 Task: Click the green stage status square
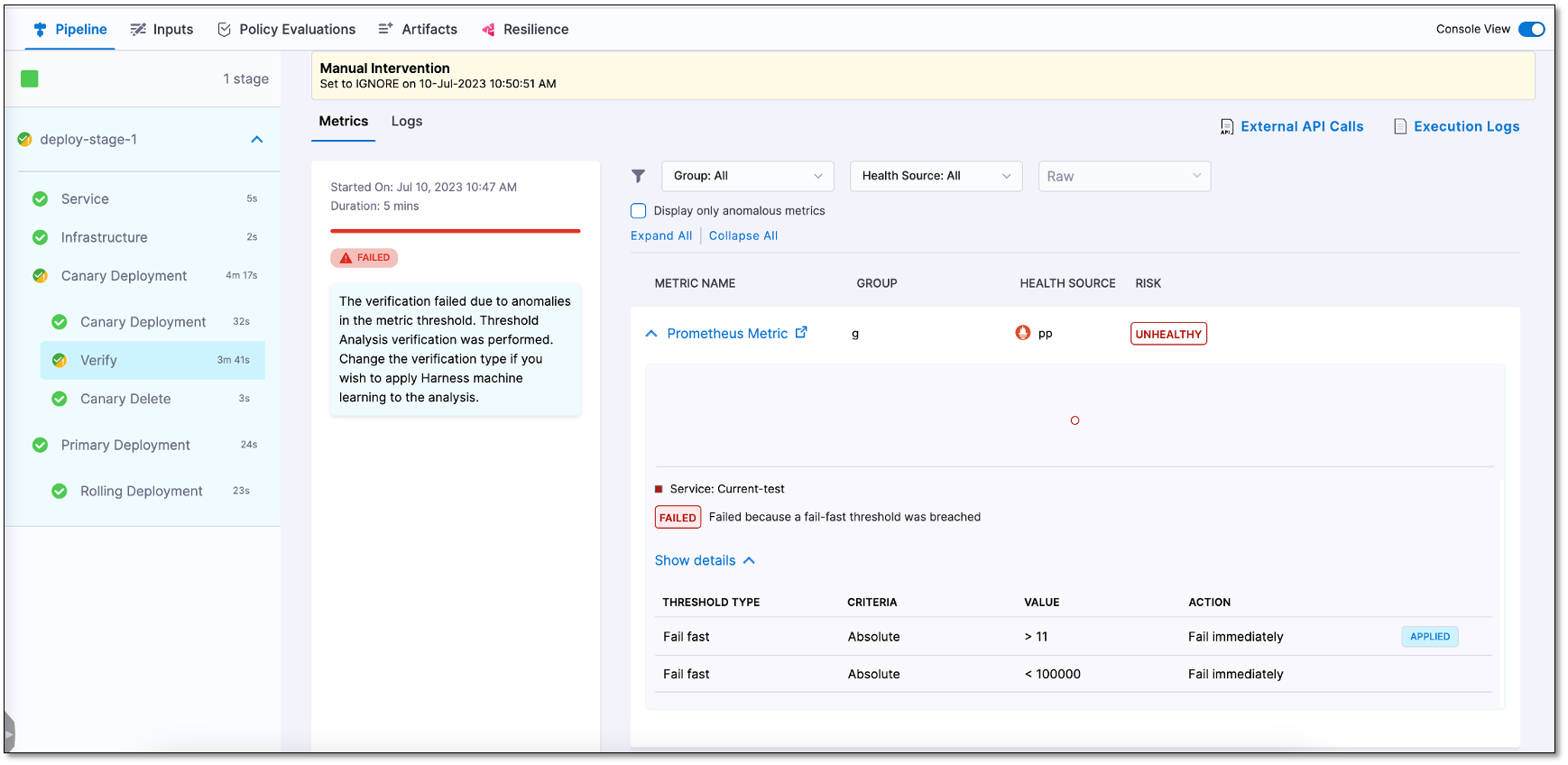tap(30, 78)
